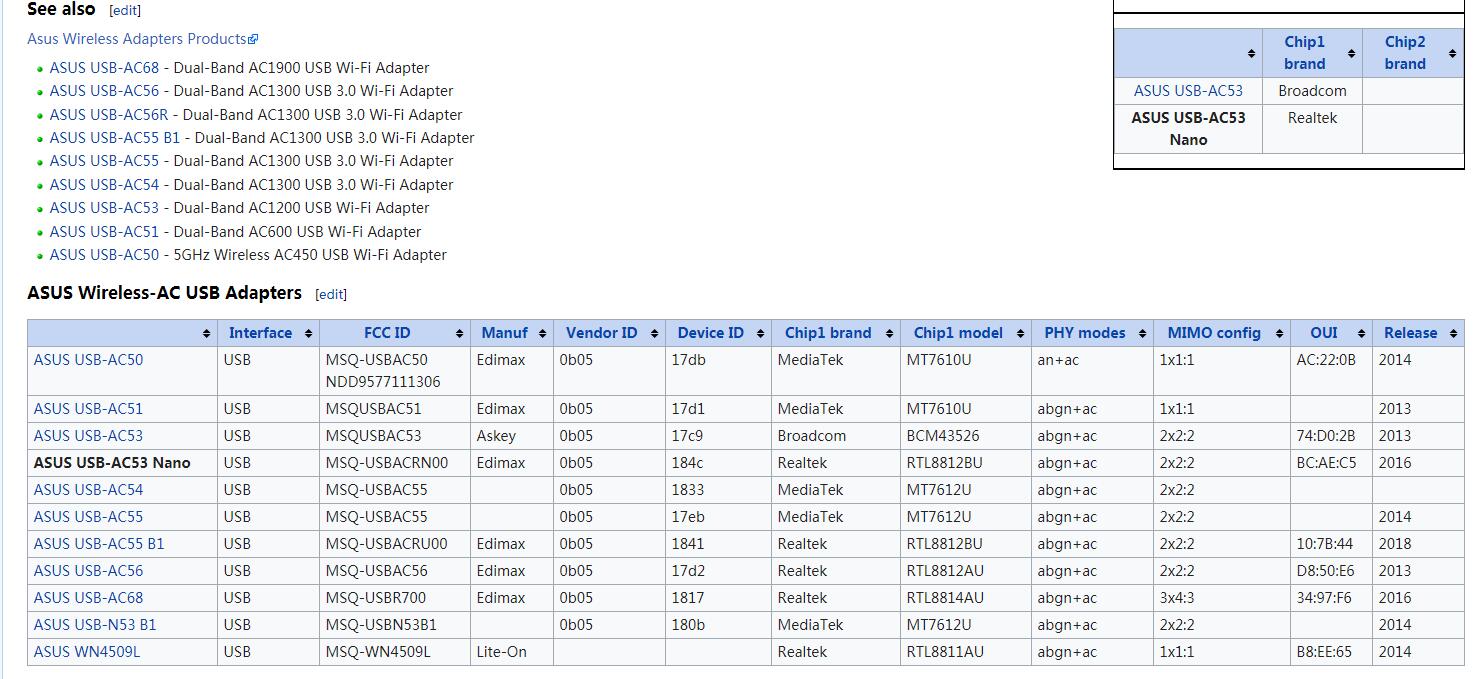This screenshot has height=679, width=1474.
Task: Select Release cell 2018
Action: pyautogui.click(x=1418, y=544)
